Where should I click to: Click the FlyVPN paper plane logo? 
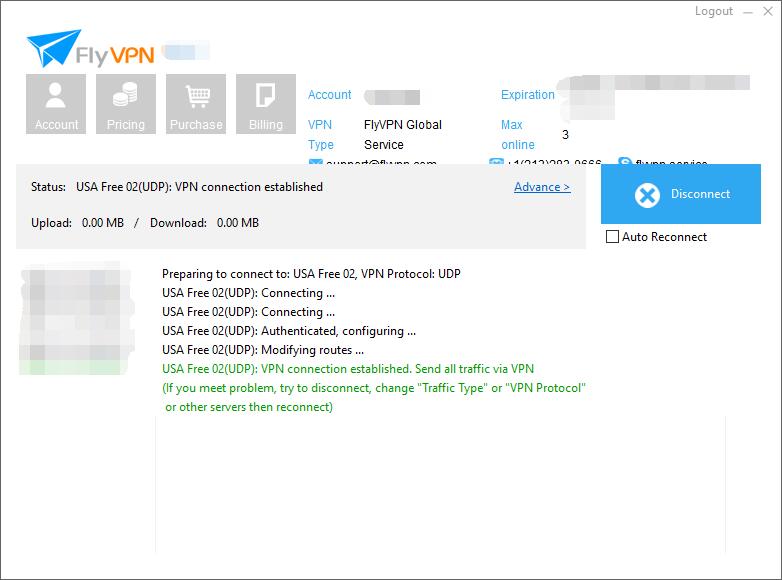[90, 49]
